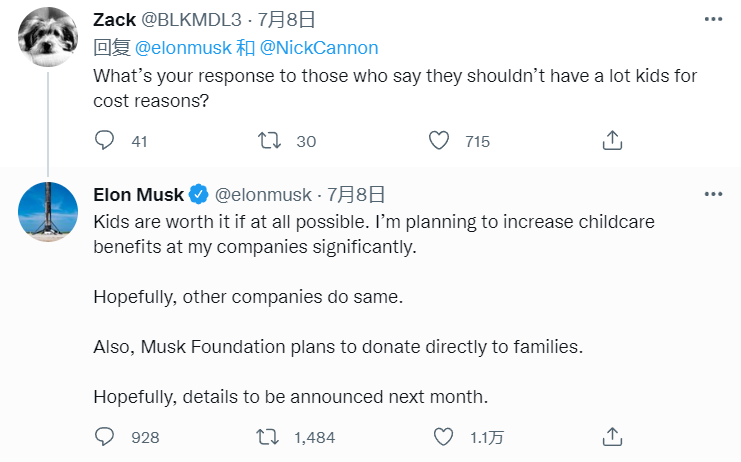Viewport: 741px width, 462px height.
Task: Share Zack's tweet
Action: pos(613,141)
